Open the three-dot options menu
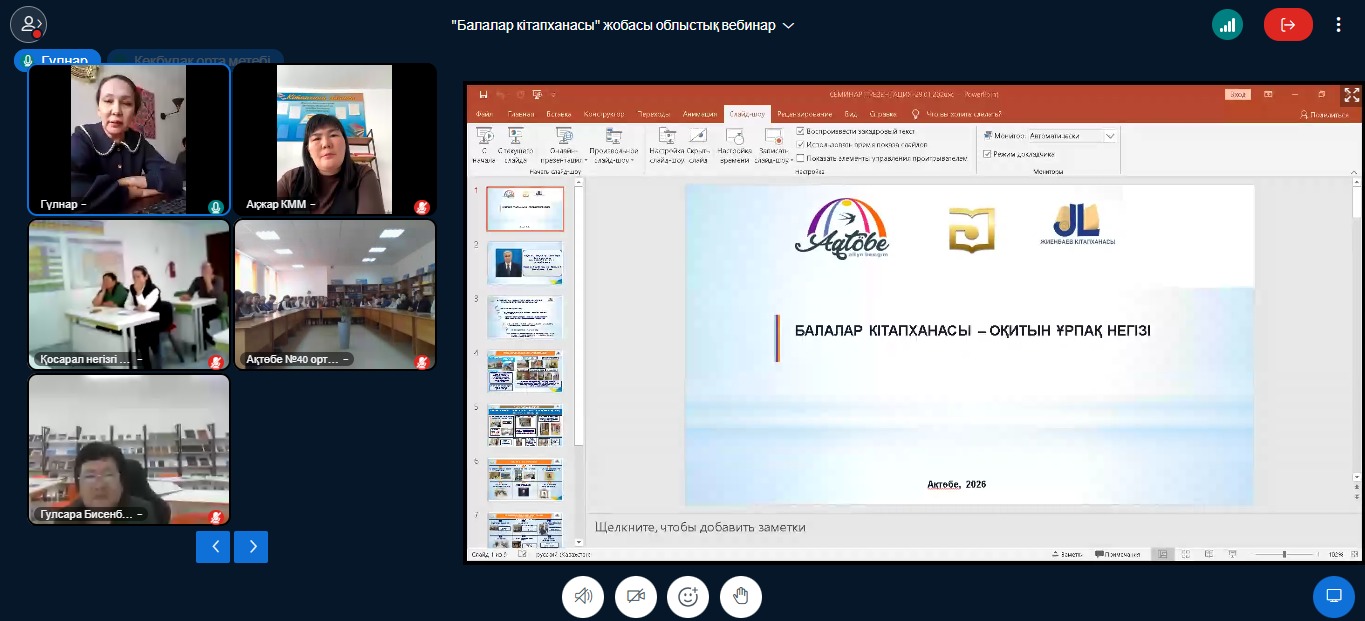Image resolution: width=1365 pixels, height=621 pixels. pos(1339,25)
